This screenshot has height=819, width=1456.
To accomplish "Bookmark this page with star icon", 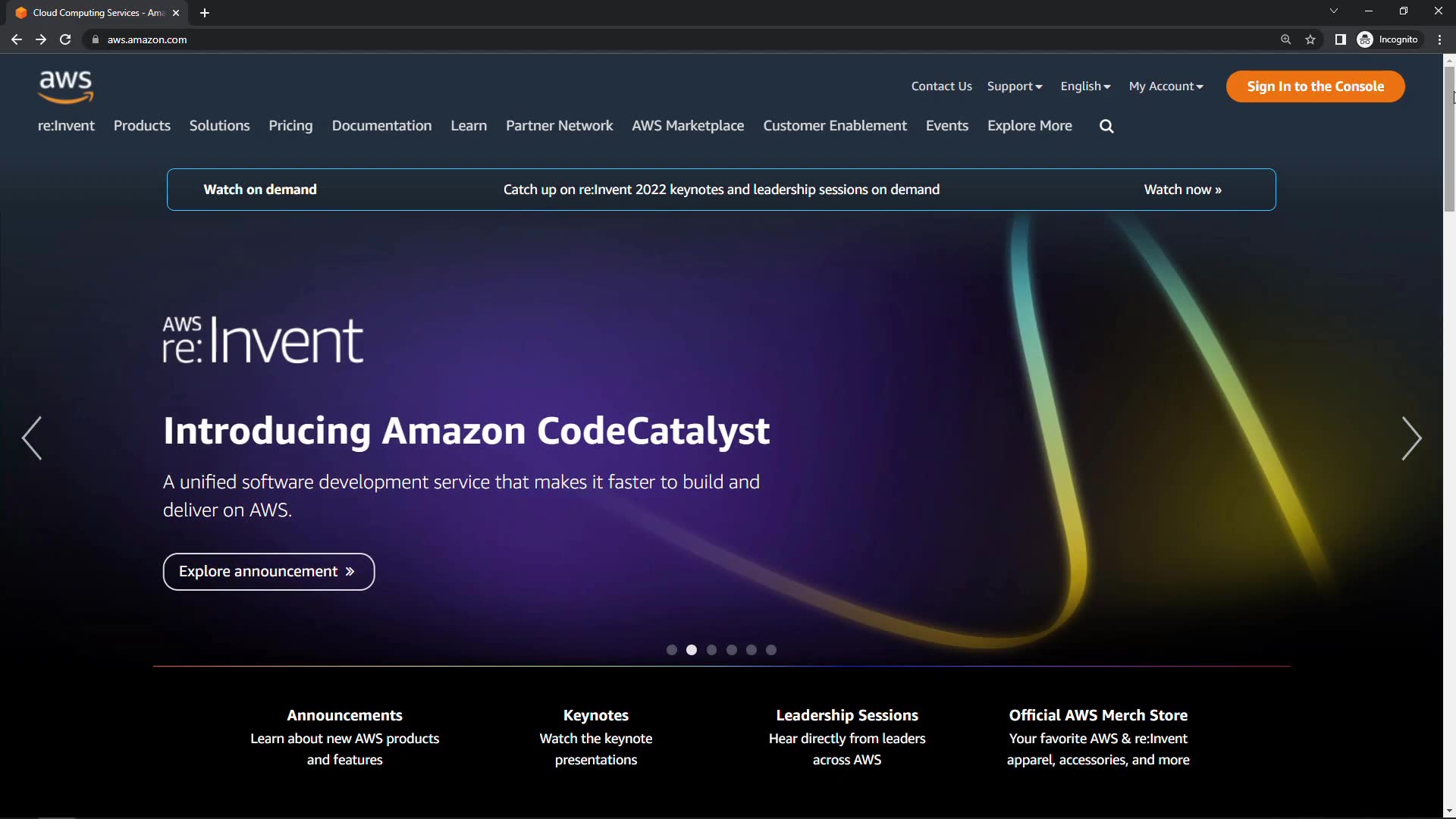I will (x=1310, y=39).
